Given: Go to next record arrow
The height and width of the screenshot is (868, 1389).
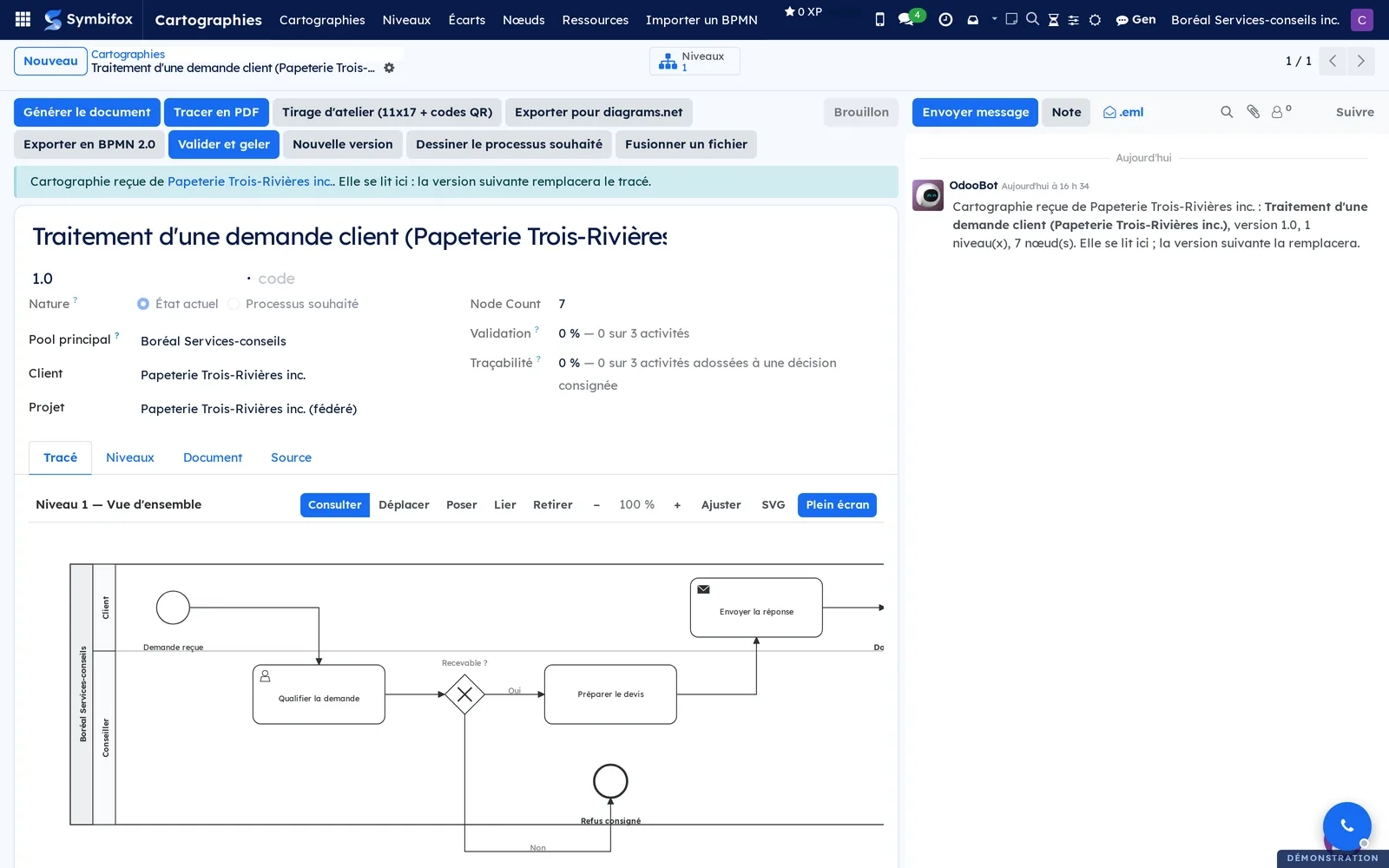Looking at the screenshot, I should point(1360,61).
